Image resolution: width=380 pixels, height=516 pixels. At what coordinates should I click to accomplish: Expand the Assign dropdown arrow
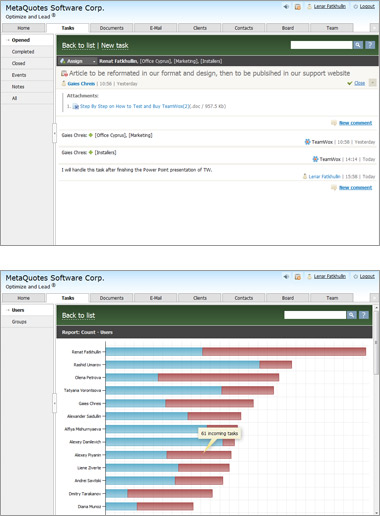94,61
